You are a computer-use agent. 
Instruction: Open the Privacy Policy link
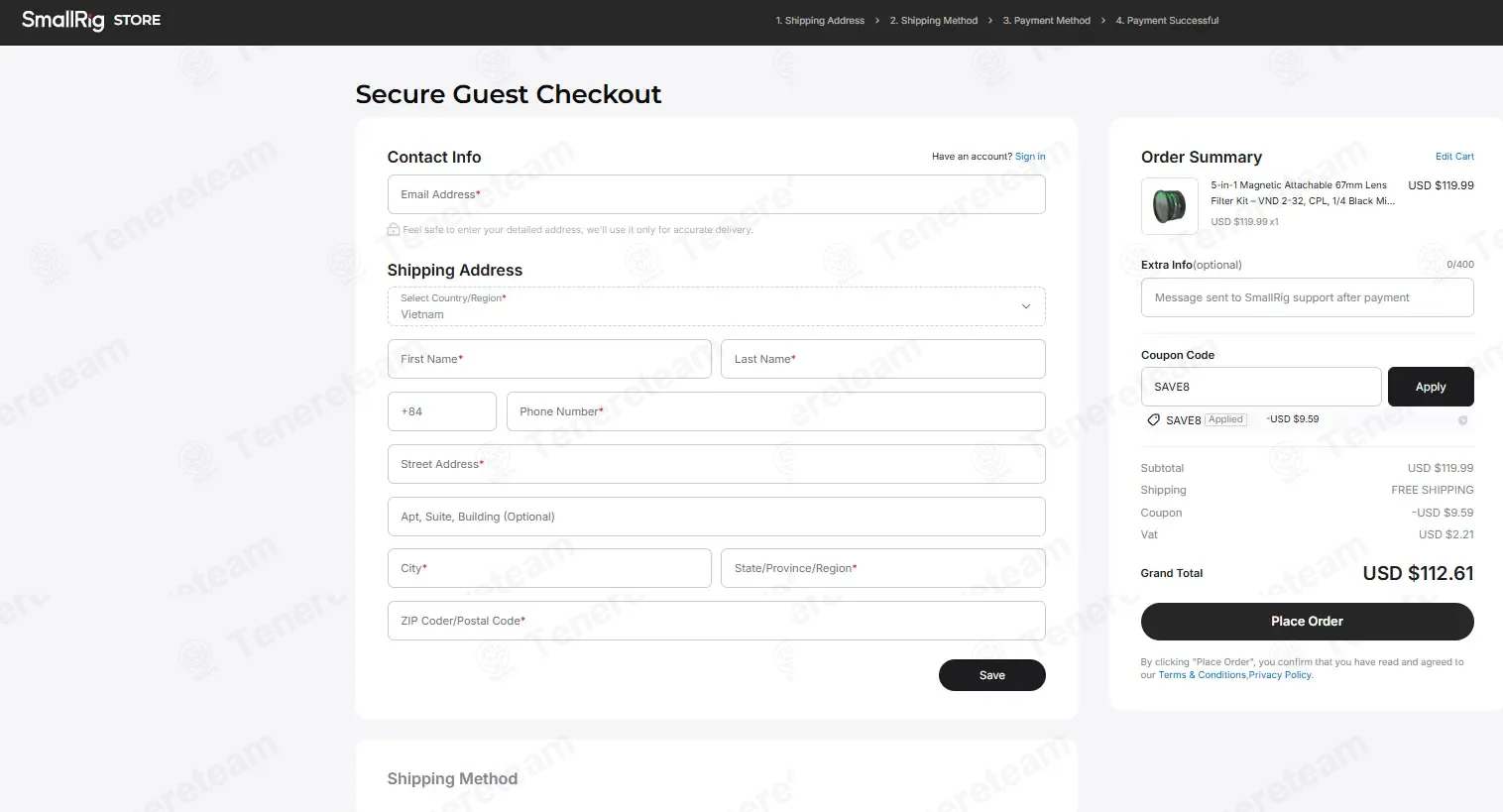pyautogui.click(x=1280, y=675)
